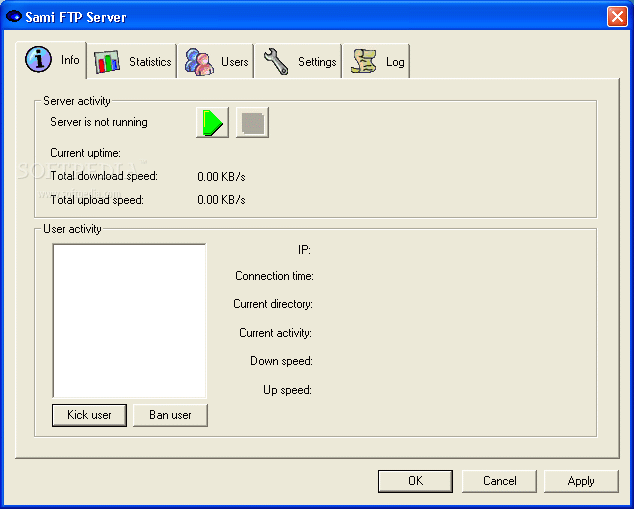The width and height of the screenshot is (634, 509).
Task: Click the Cancel button
Action: pyautogui.click(x=499, y=481)
